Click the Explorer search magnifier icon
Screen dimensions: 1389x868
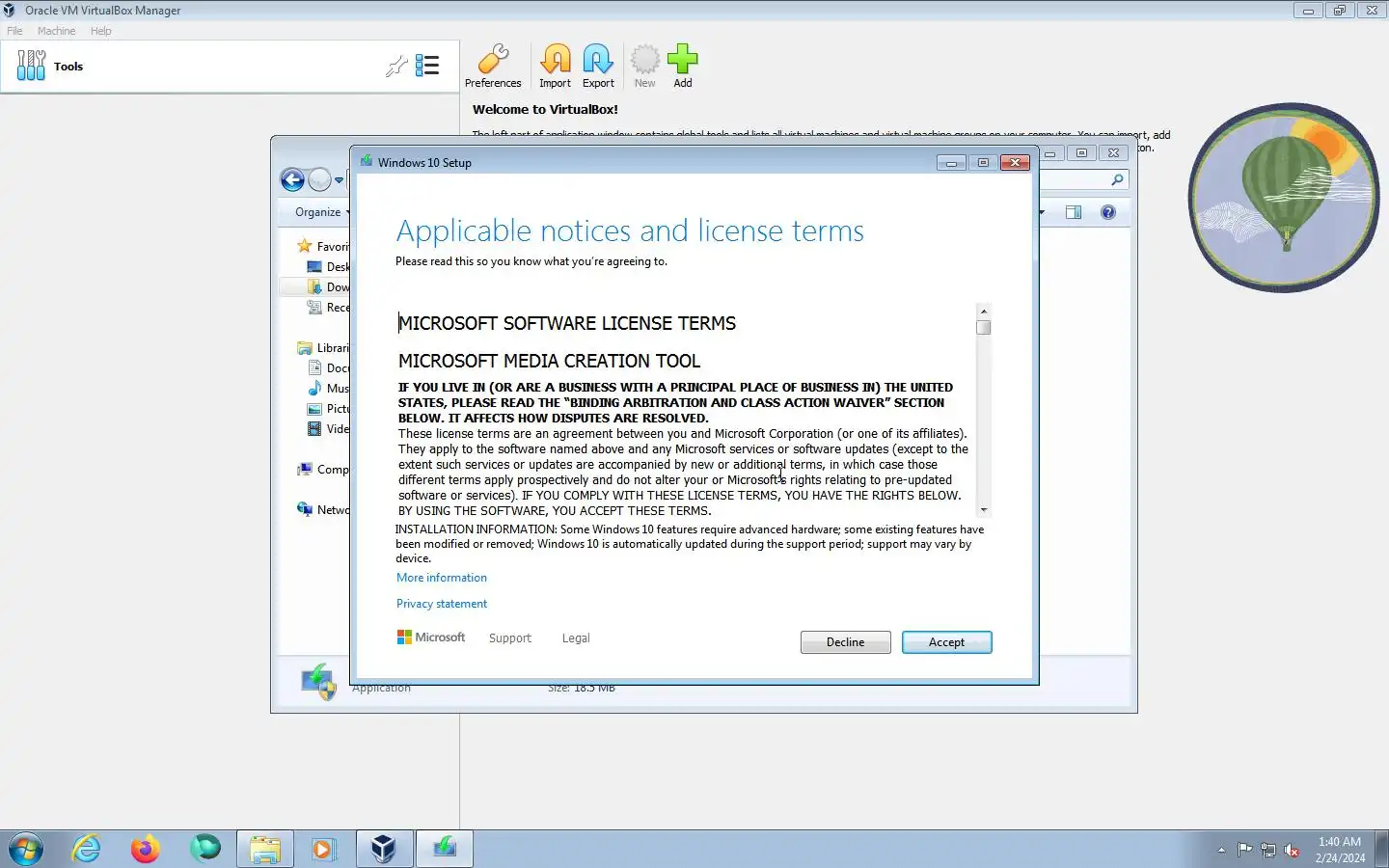(x=1117, y=179)
